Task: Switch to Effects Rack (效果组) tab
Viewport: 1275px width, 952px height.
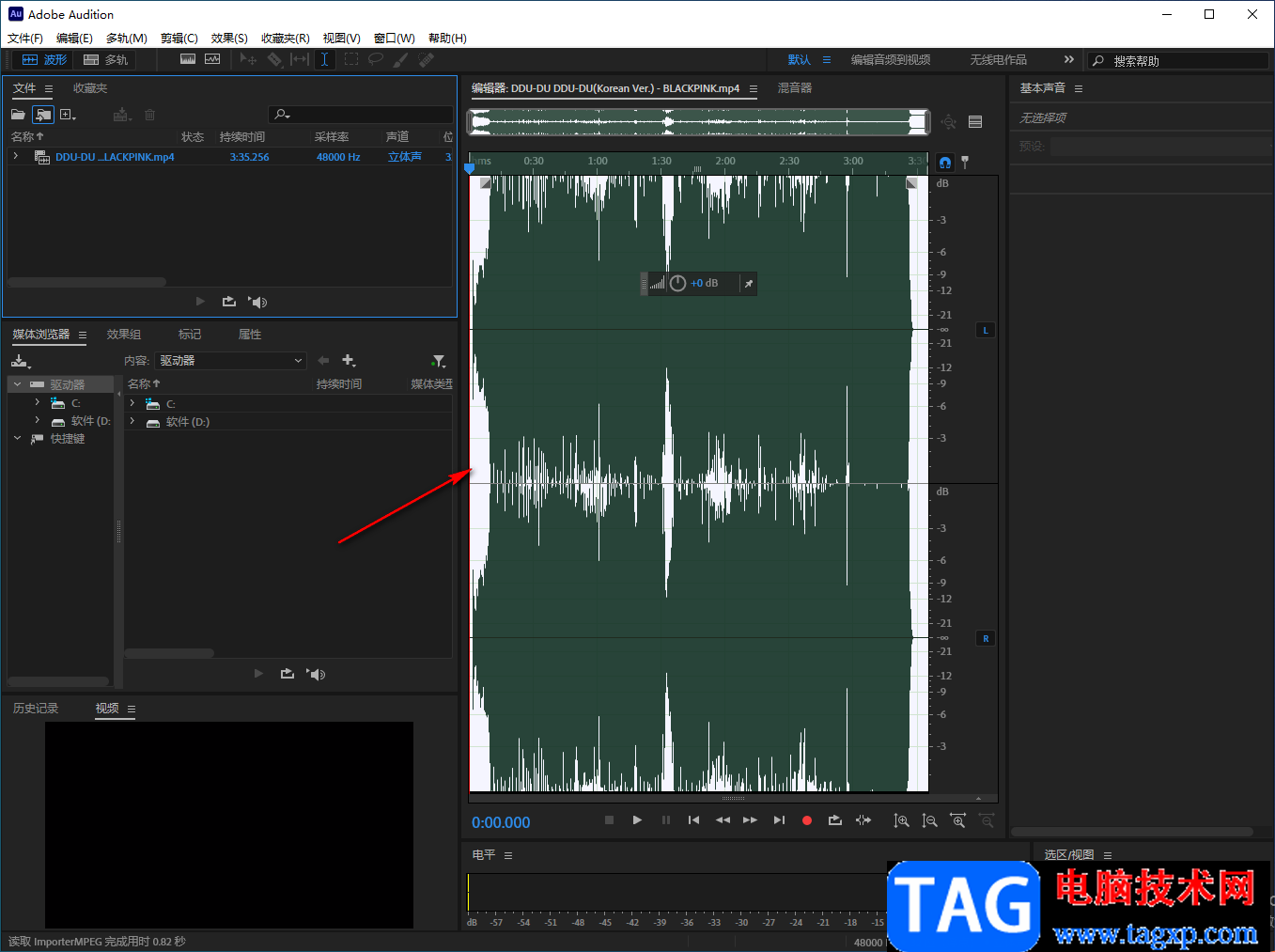Action: 124,335
